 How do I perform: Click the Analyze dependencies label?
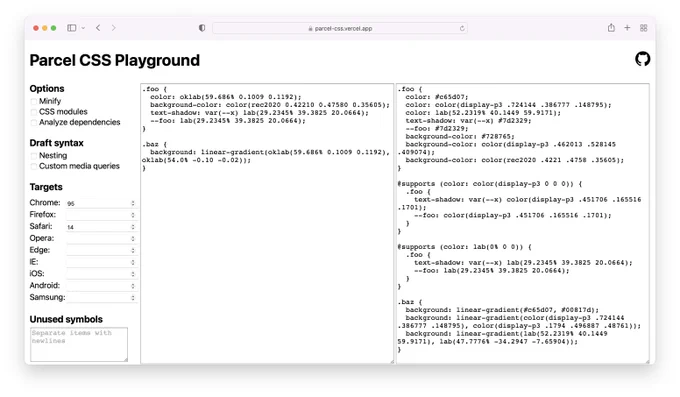[x=79, y=122]
